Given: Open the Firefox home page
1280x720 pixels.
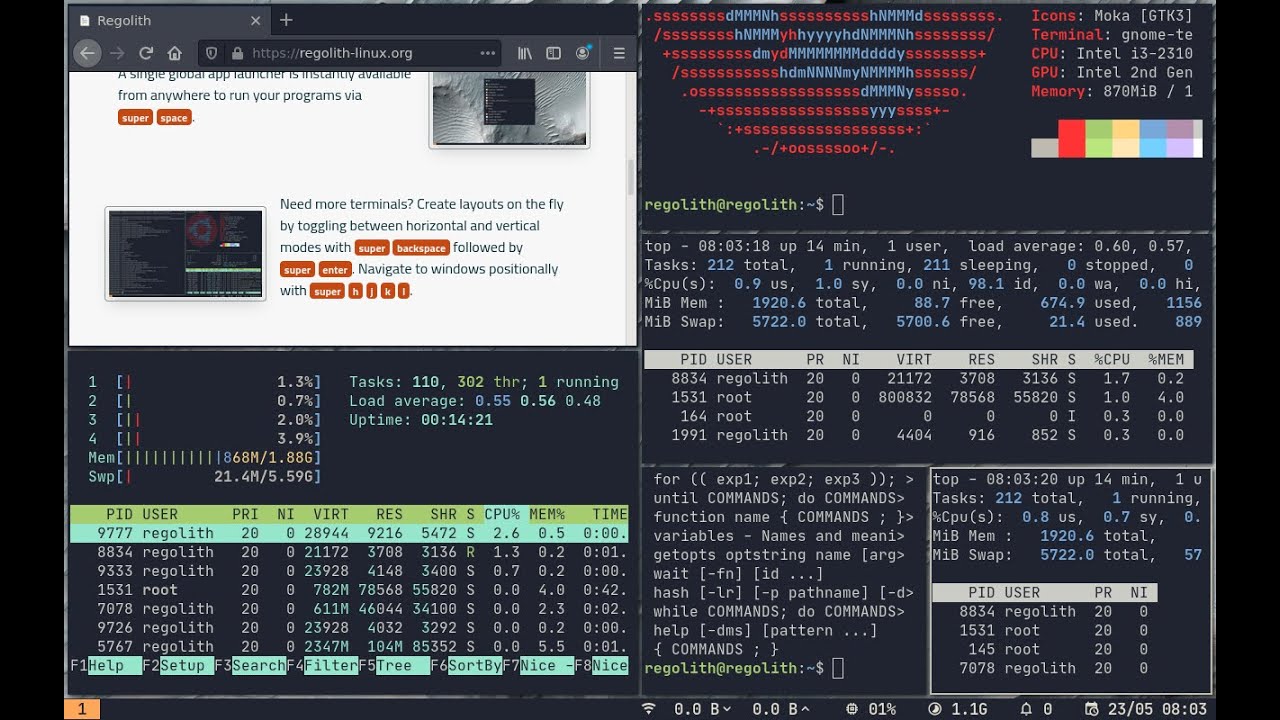Looking at the screenshot, I should [x=175, y=53].
